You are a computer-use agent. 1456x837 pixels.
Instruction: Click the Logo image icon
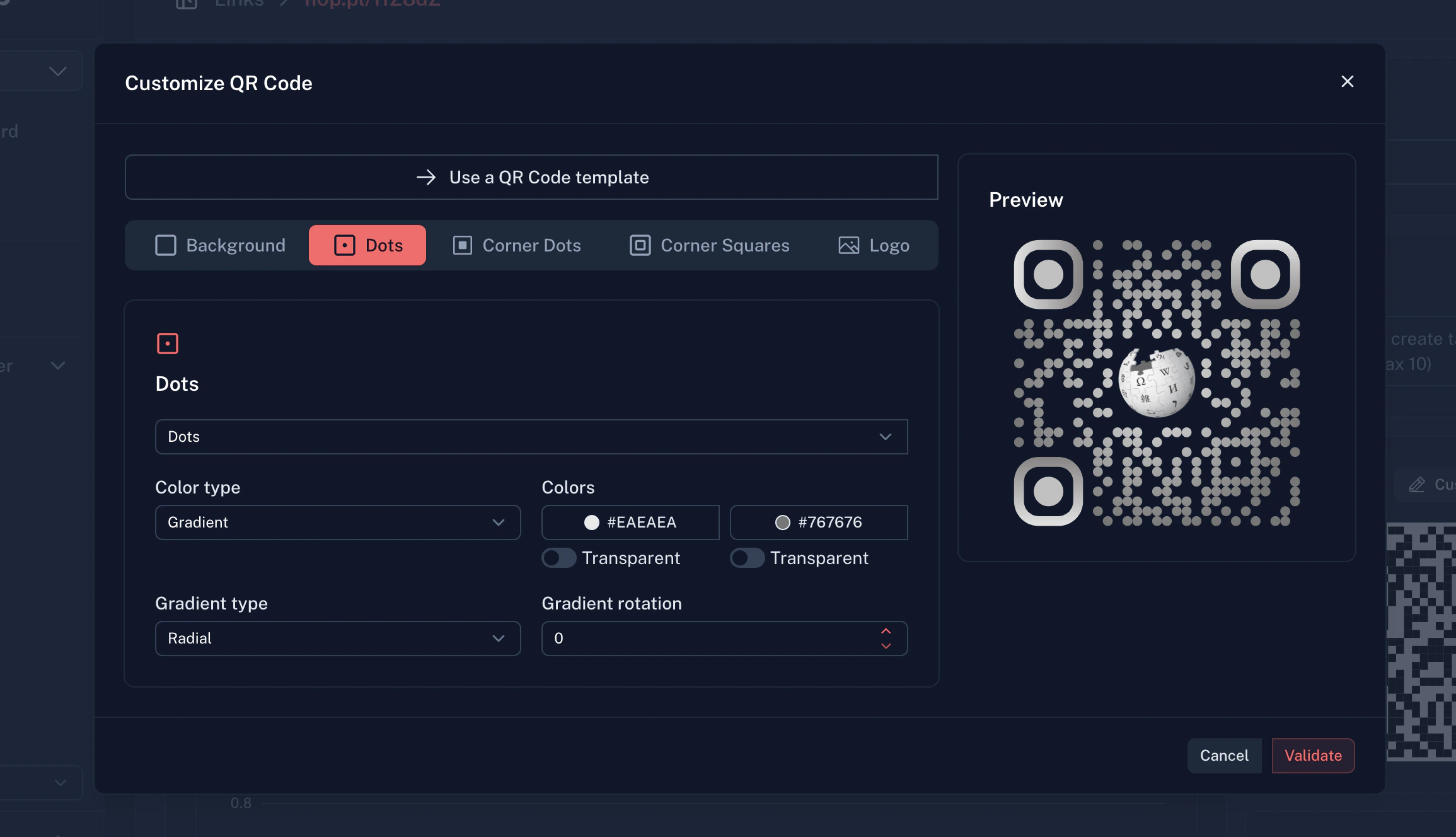[x=848, y=245]
